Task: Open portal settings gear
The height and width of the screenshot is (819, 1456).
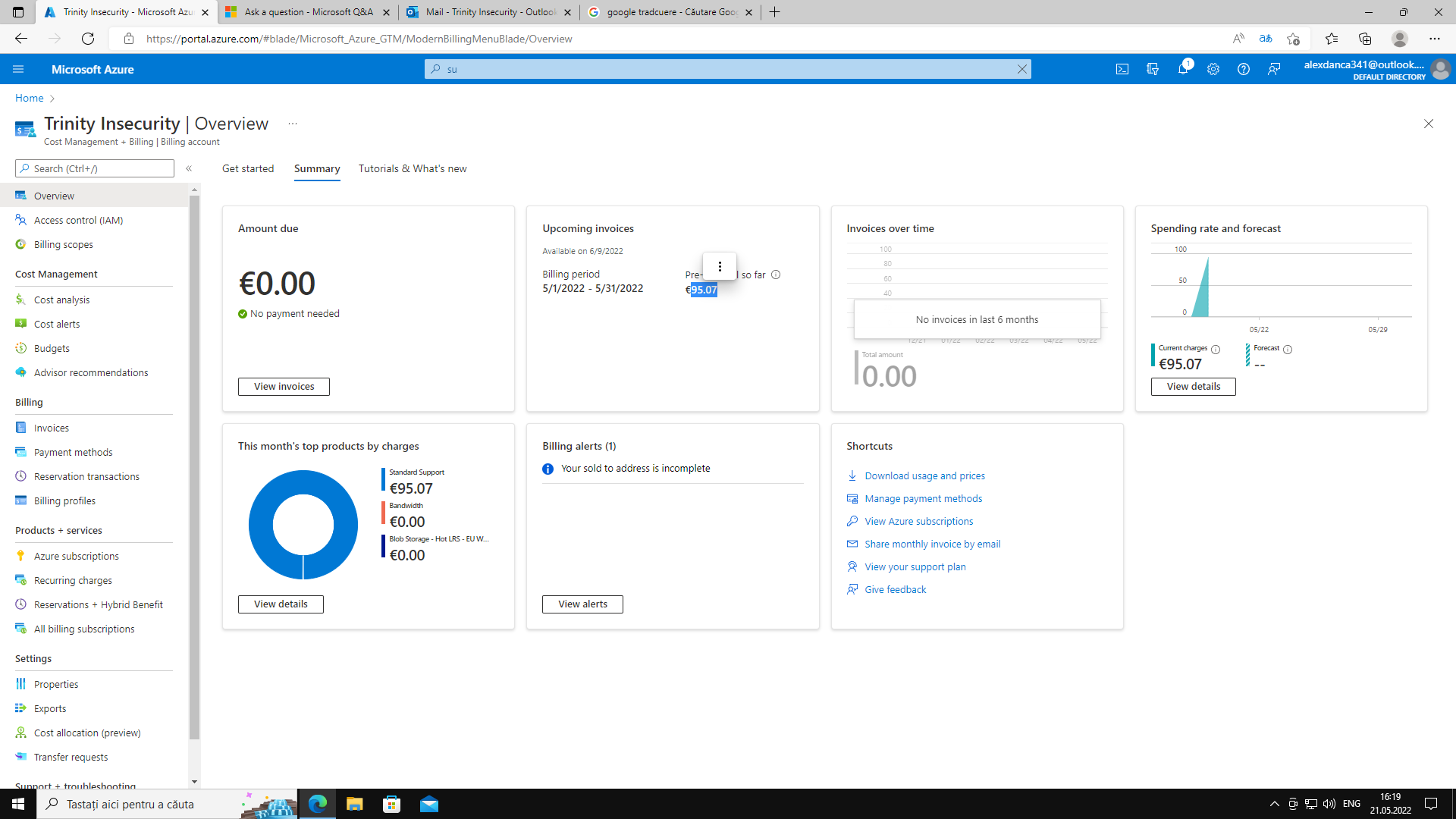Action: pyautogui.click(x=1213, y=69)
